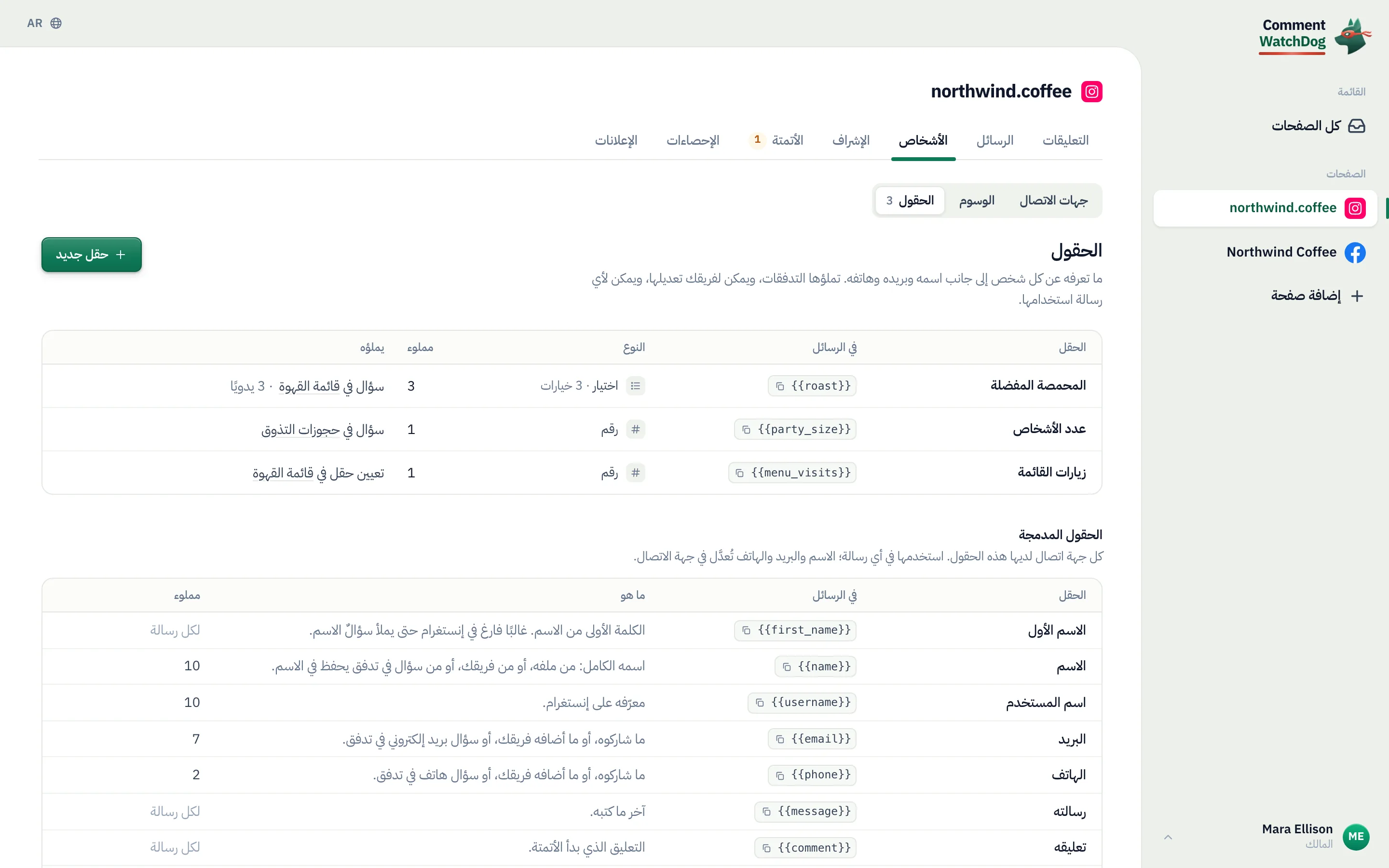Expand the Mara Ellison account menu chevron
The width and height of the screenshot is (1389, 868).
(x=1168, y=837)
